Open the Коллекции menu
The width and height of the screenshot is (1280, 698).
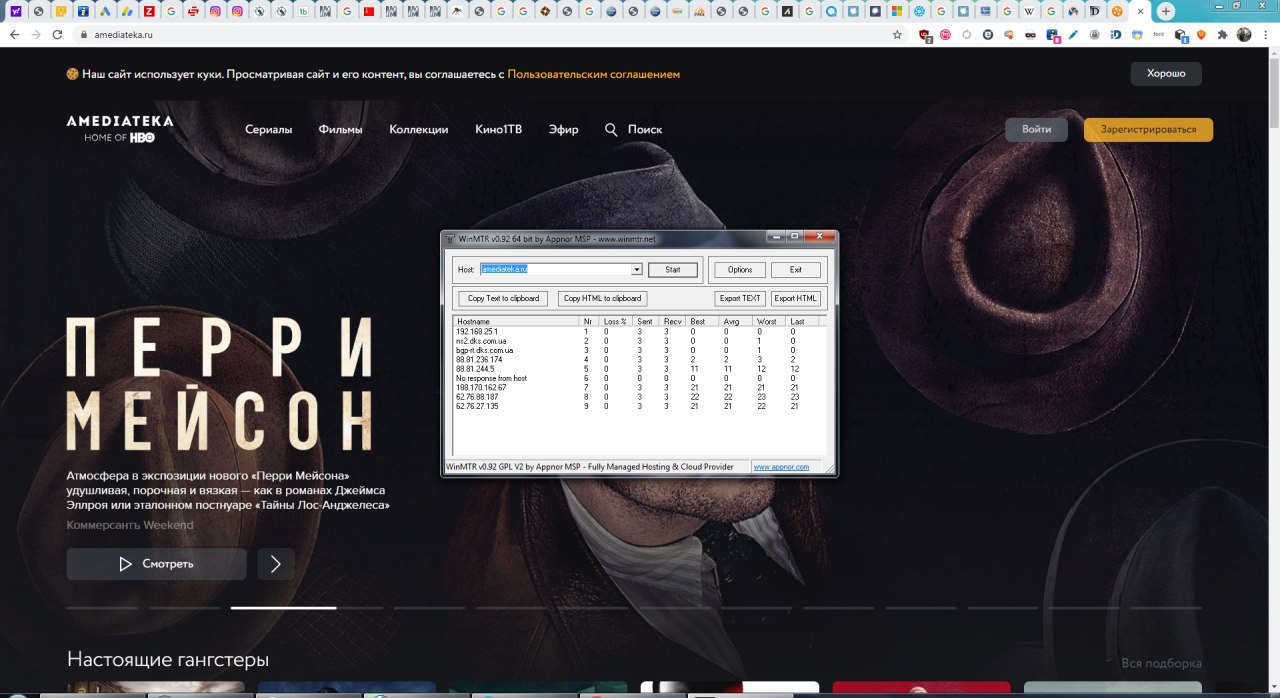click(x=418, y=129)
